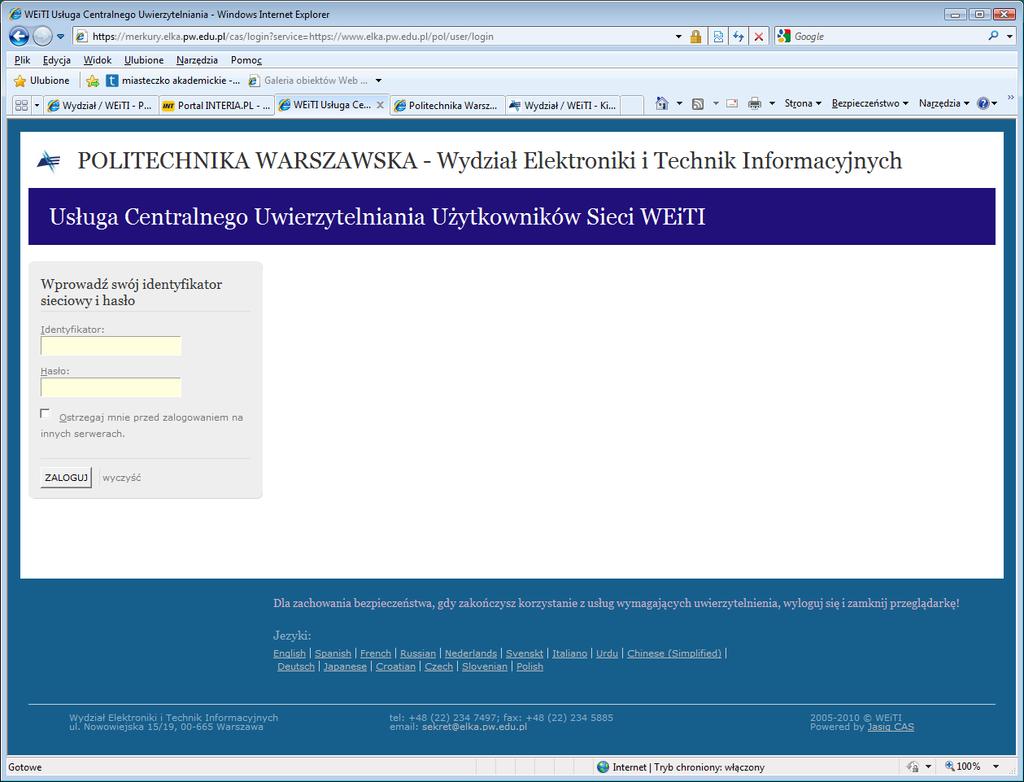Switch to Portal INTERIA.PL tab
The width and height of the screenshot is (1024, 782).
pos(216,105)
